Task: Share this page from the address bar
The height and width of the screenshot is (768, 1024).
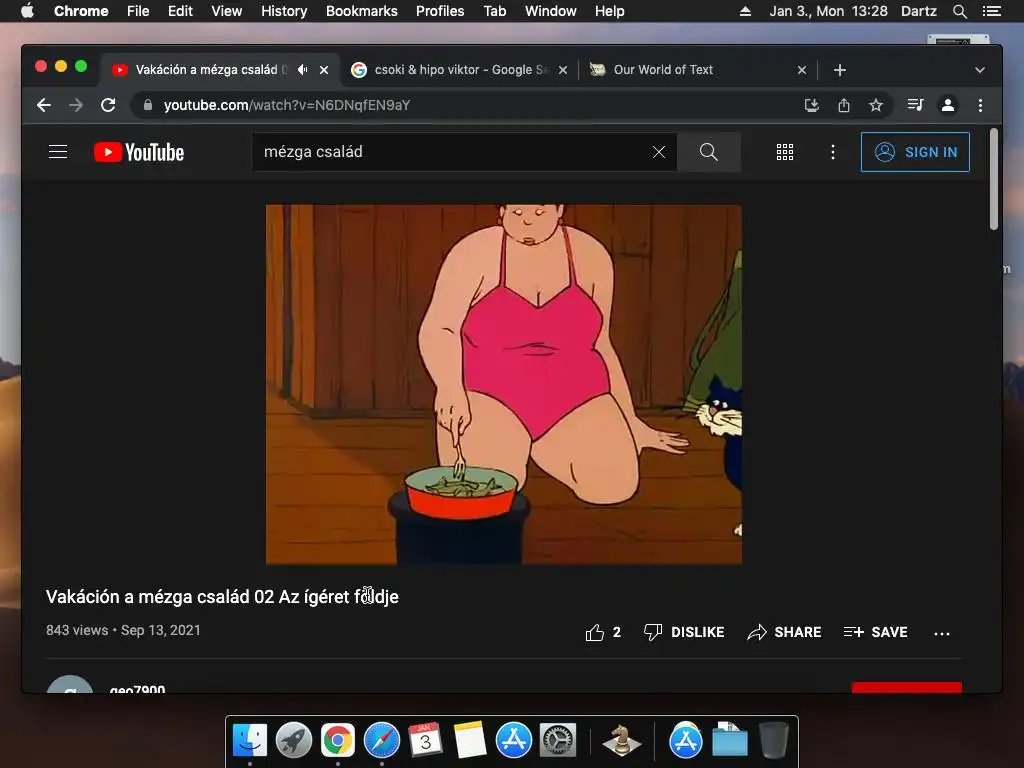Action: pos(844,105)
